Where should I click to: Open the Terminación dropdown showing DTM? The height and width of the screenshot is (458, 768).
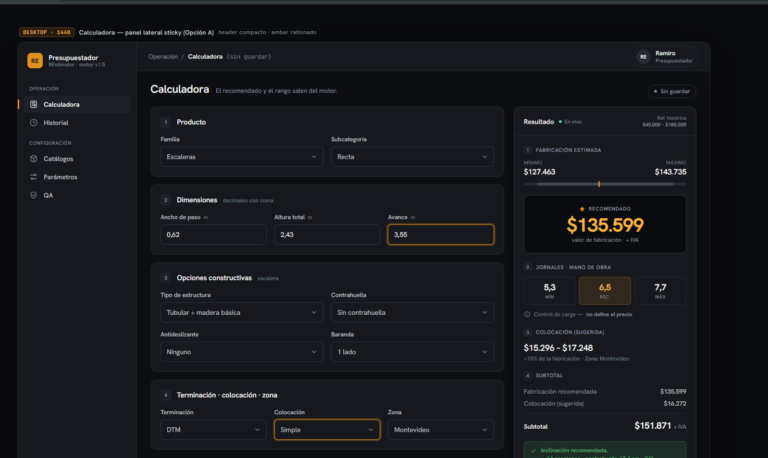tap(213, 430)
